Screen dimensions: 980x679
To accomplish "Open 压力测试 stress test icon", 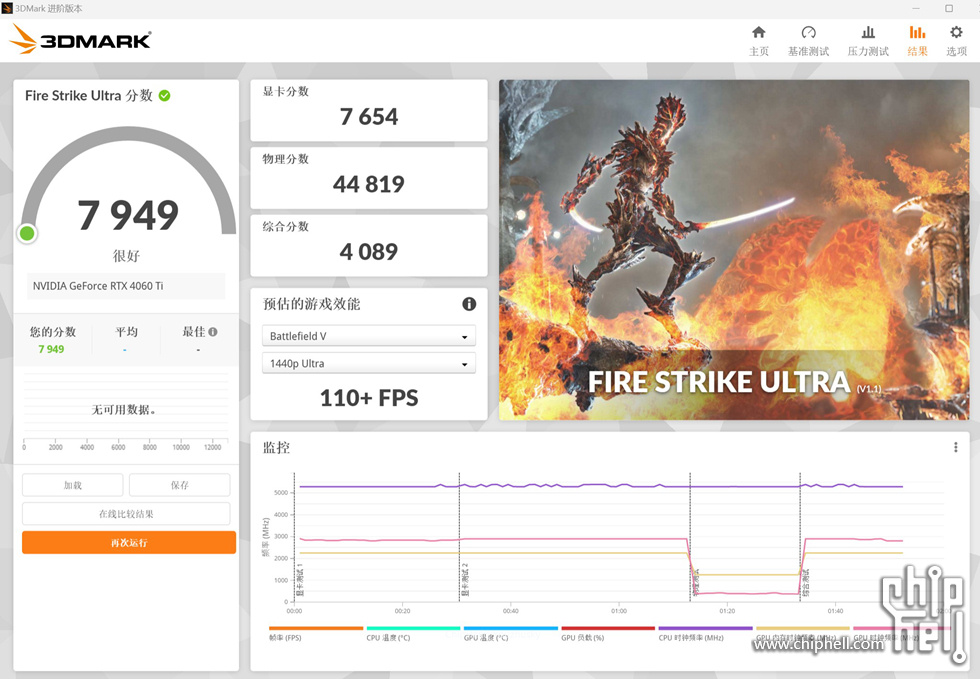I will click(868, 33).
